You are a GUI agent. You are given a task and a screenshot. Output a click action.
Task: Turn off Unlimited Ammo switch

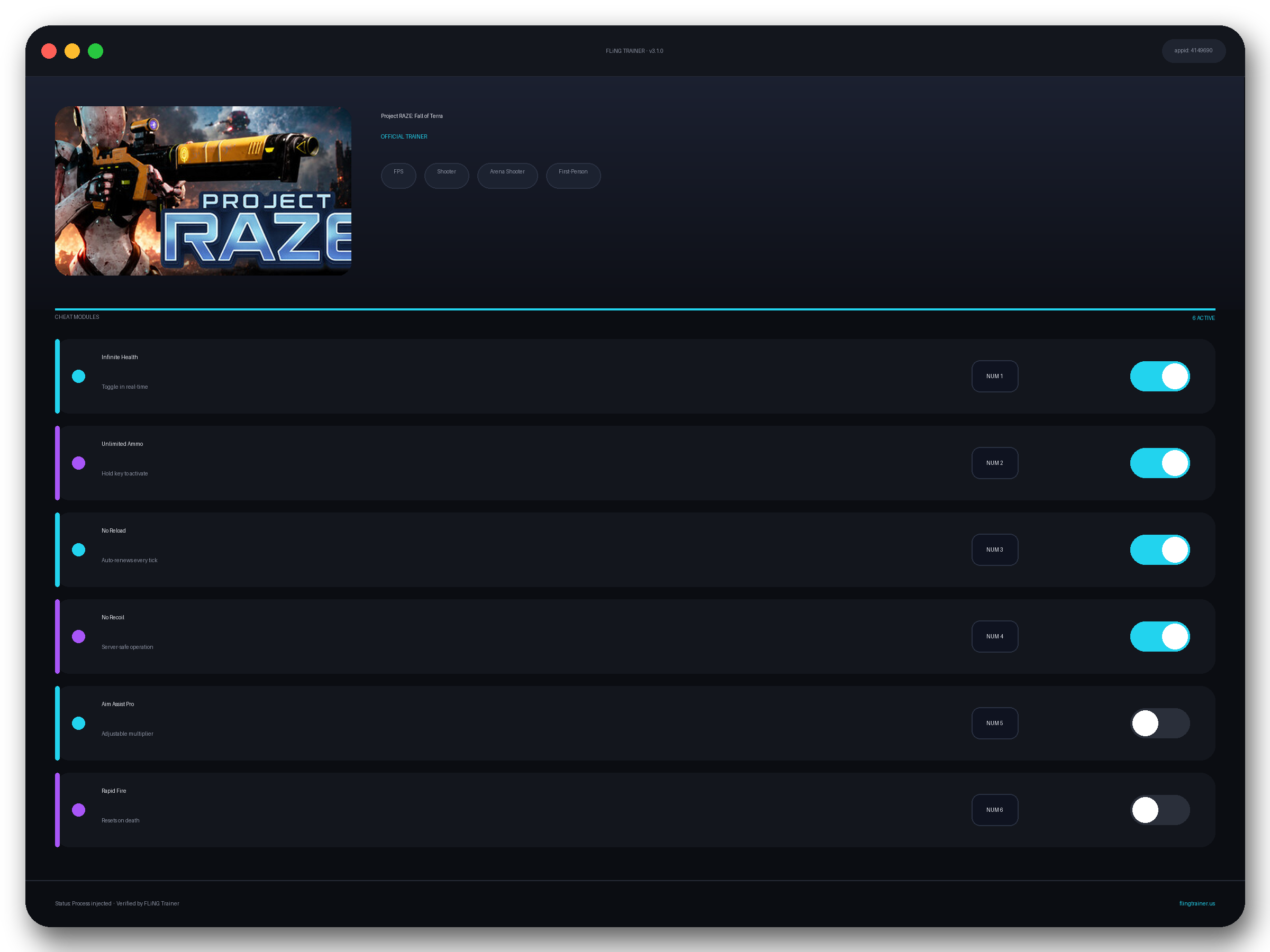(1160, 463)
